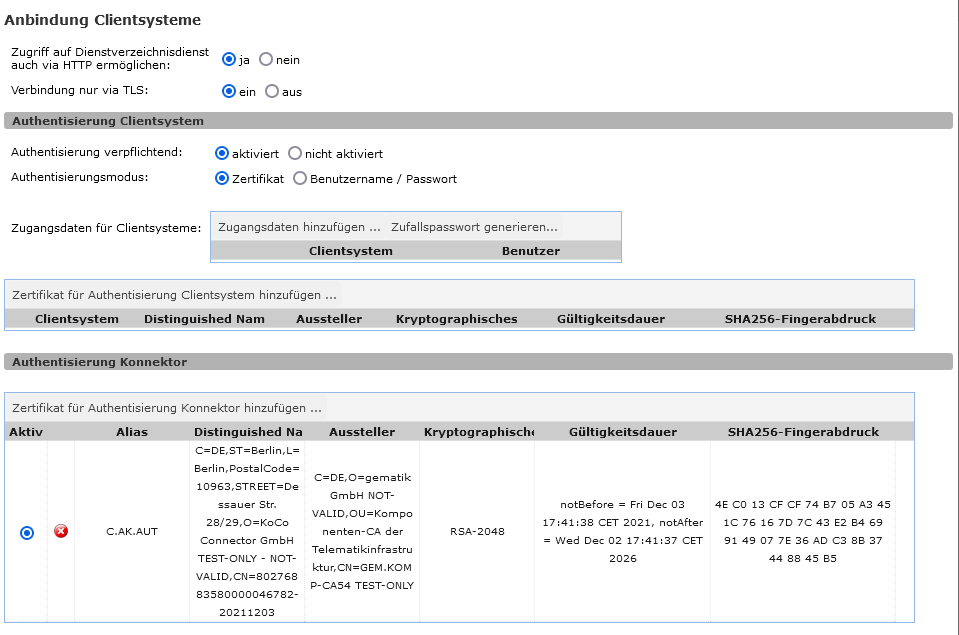Click 'Zugangsdaten hinzufügen ...' button
Screen dimensions: 959x635
(x=299, y=227)
